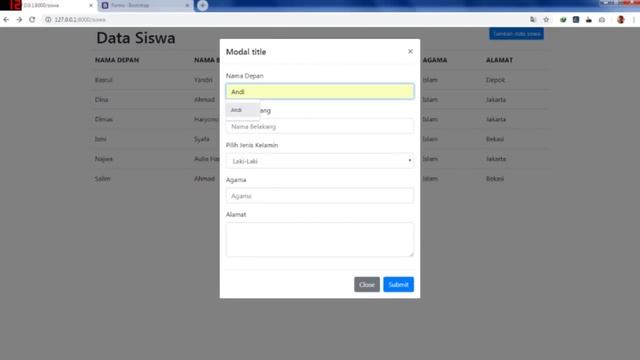Click the Depok address cell
Viewport: 640px width, 360px height.
496,80
